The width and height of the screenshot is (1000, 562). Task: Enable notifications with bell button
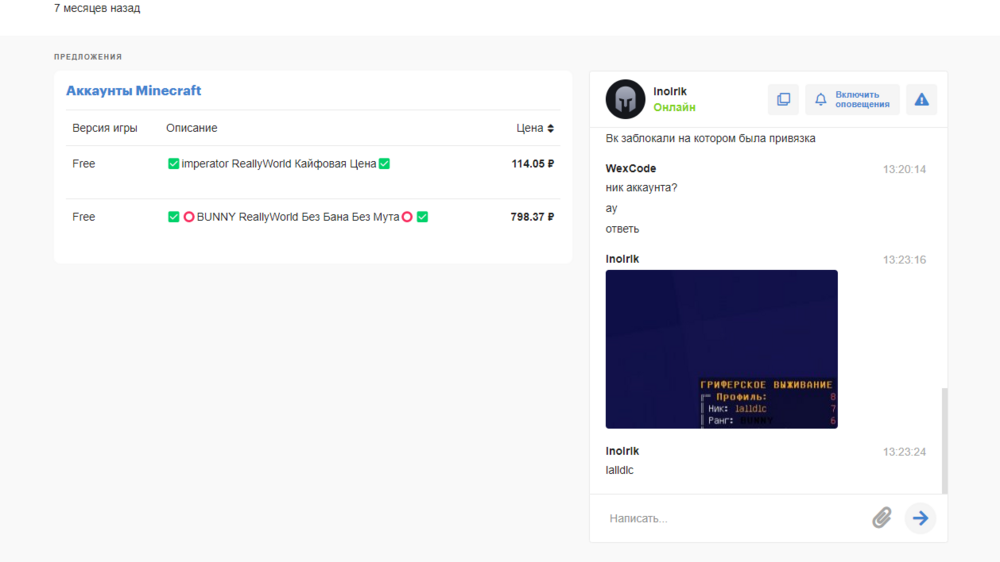pyautogui.click(x=852, y=100)
